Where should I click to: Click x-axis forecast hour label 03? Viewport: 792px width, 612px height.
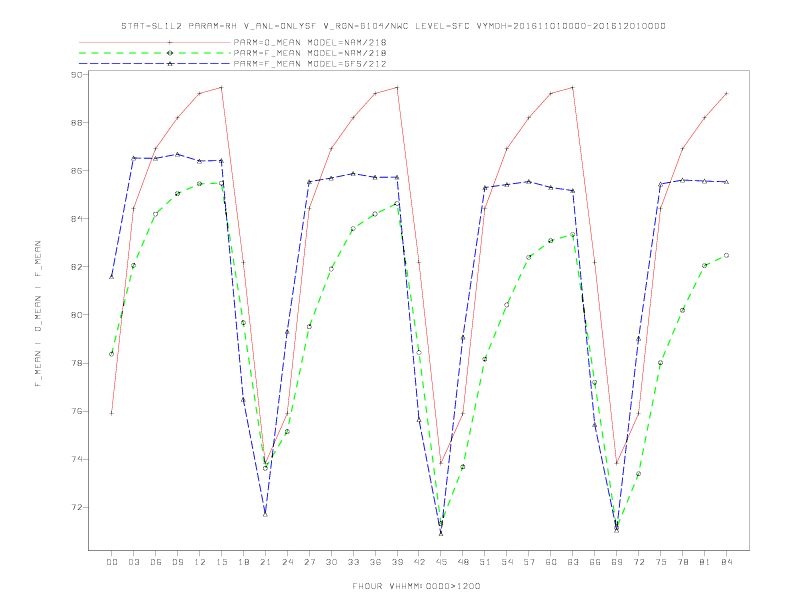tap(133, 562)
